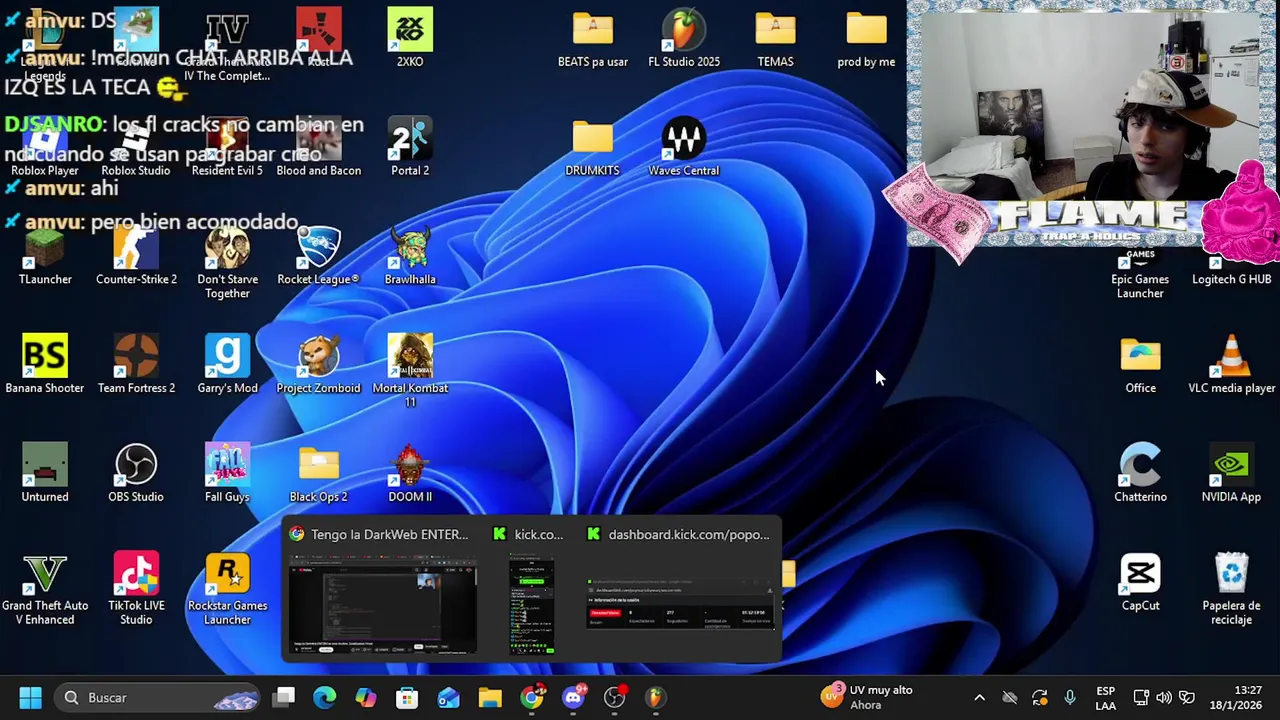Launch VLC media player shortcut

[1231, 365]
